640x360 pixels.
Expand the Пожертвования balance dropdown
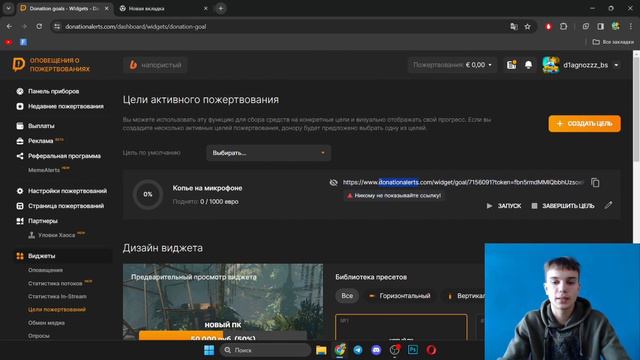[452, 65]
